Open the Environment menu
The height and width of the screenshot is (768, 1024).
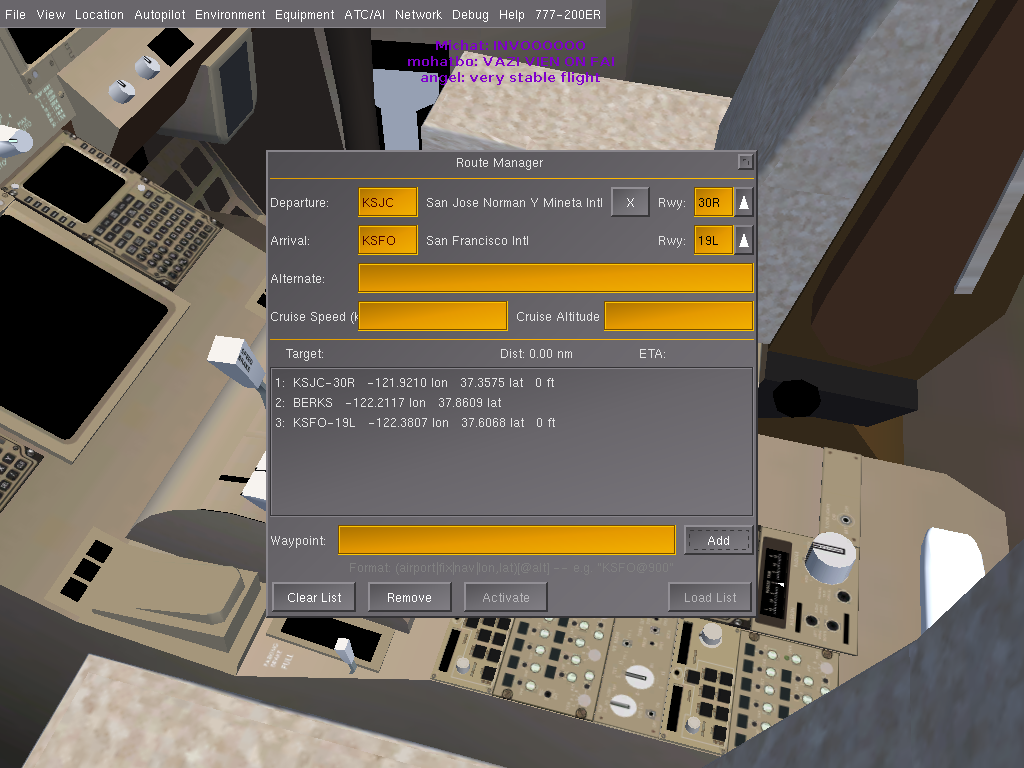pyautogui.click(x=230, y=15)
